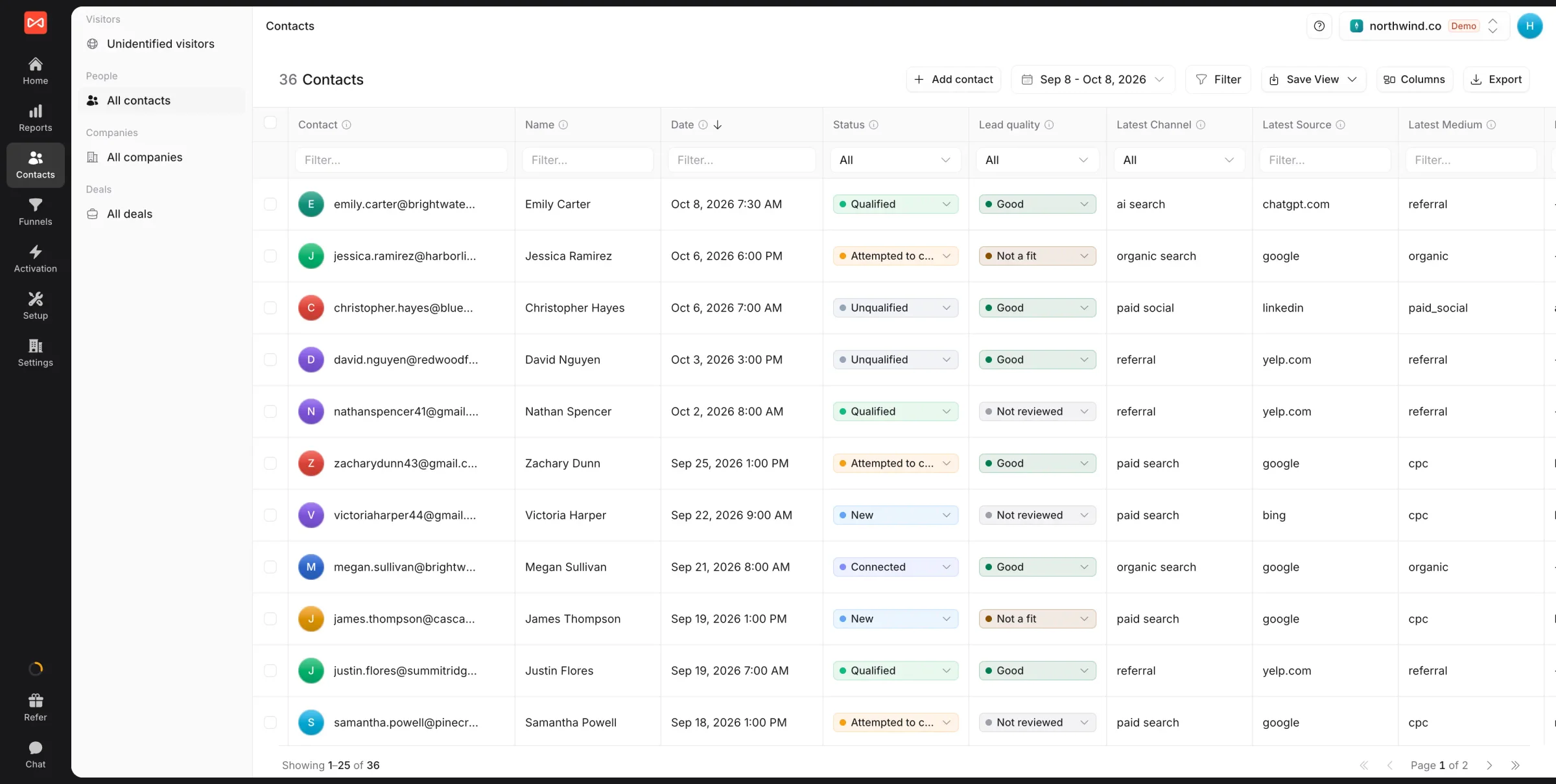Select Emily Carter row checkbox

(x=270, y=204)
